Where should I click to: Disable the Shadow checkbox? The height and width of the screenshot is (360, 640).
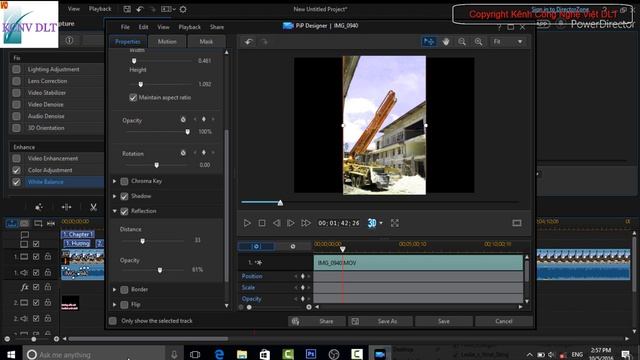124,196
